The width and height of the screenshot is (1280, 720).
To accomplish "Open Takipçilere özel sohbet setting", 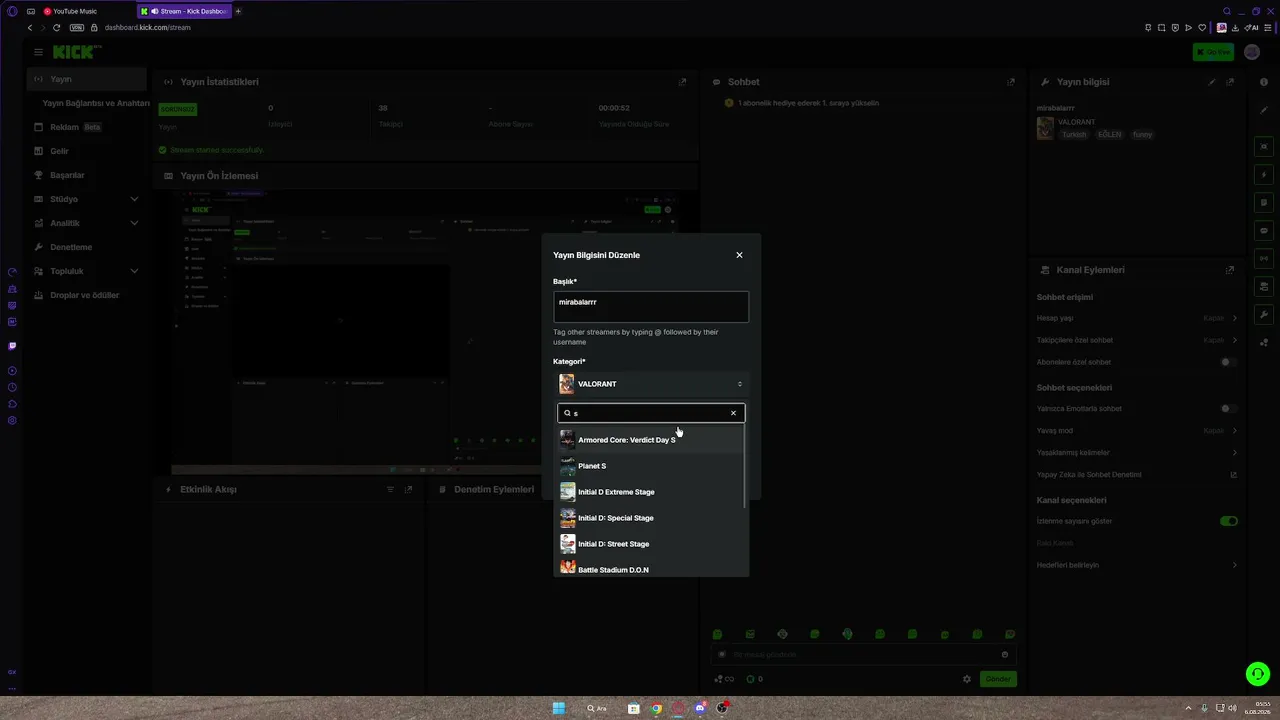I will (x=1137, y=340).
